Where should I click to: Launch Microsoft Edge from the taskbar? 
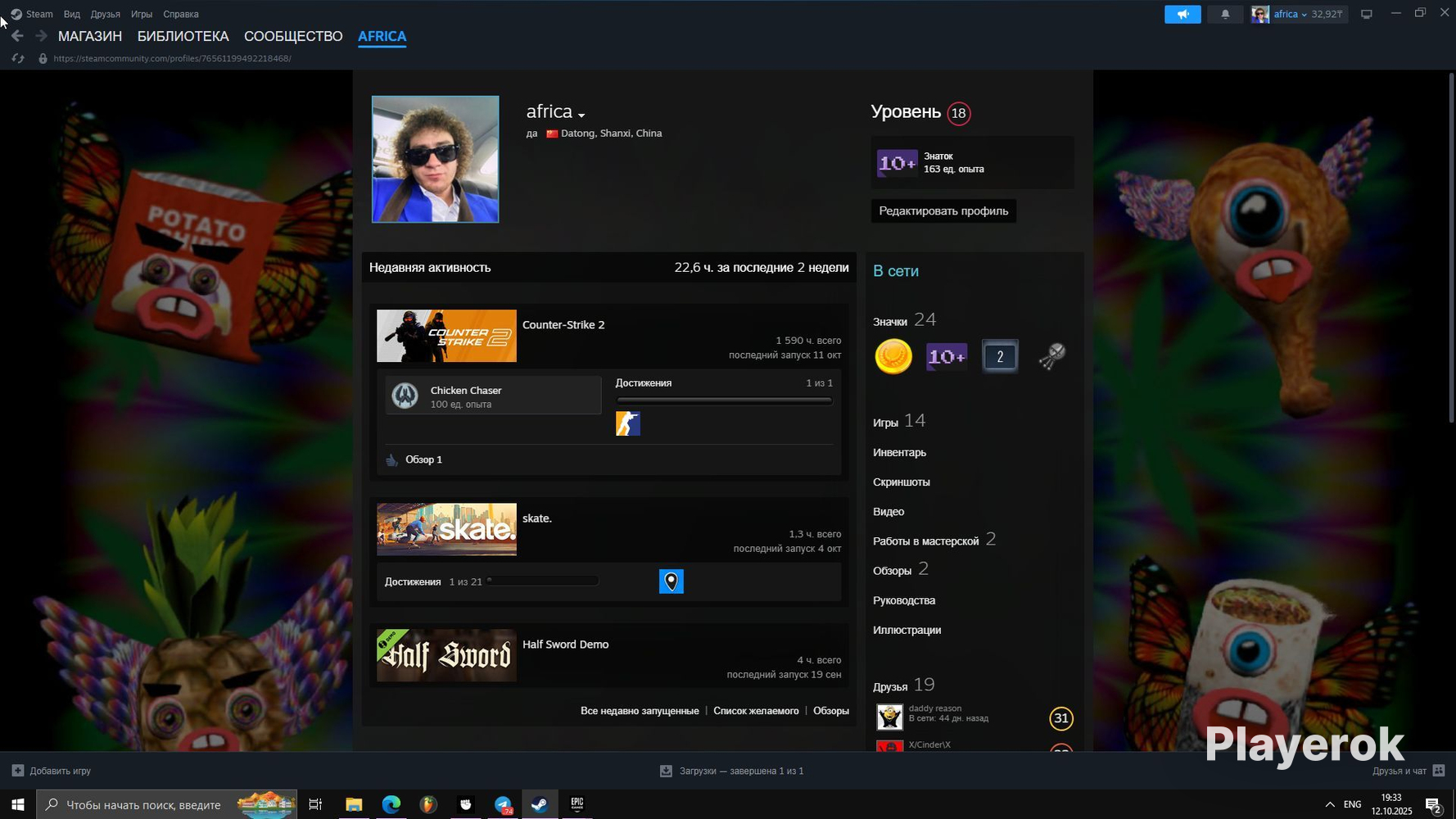[391, 804]
